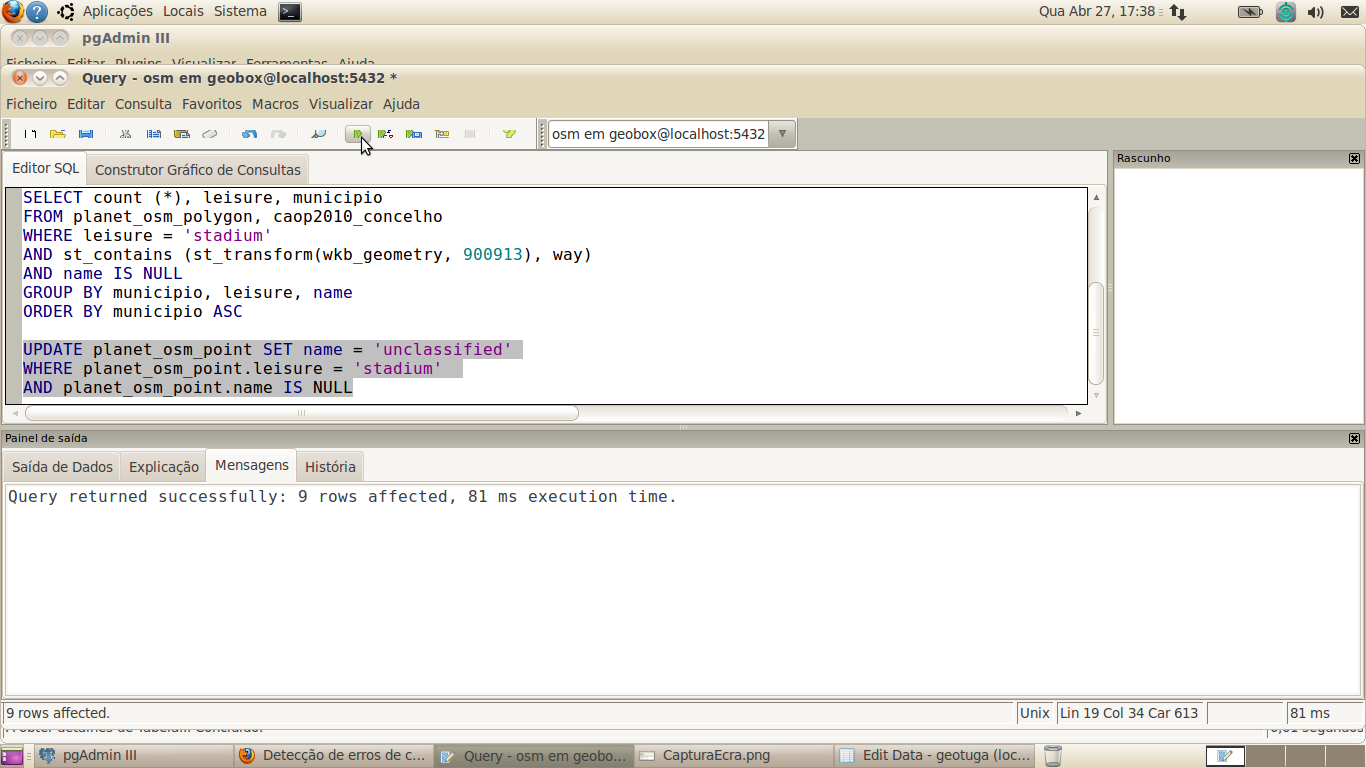The image size is (1366, 768).
Task: Redo the last undone edit
Action: (278, 134)
